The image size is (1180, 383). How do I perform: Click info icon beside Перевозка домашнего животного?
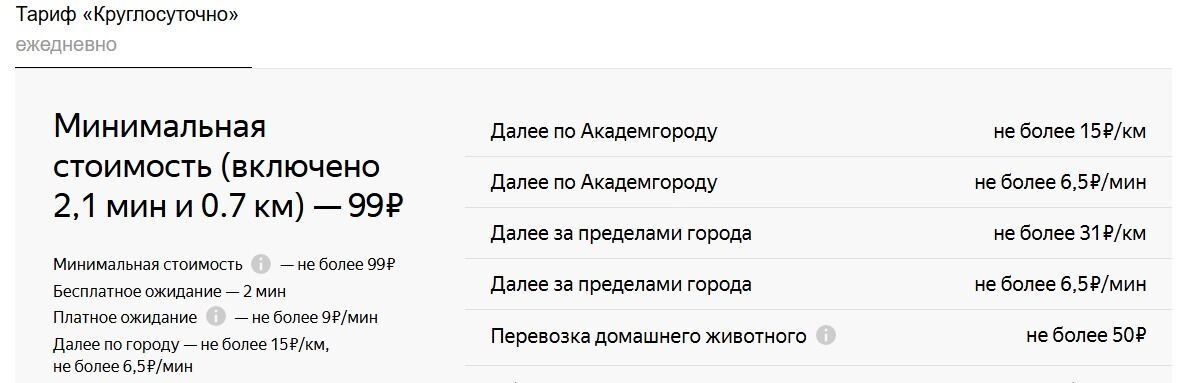826,335
